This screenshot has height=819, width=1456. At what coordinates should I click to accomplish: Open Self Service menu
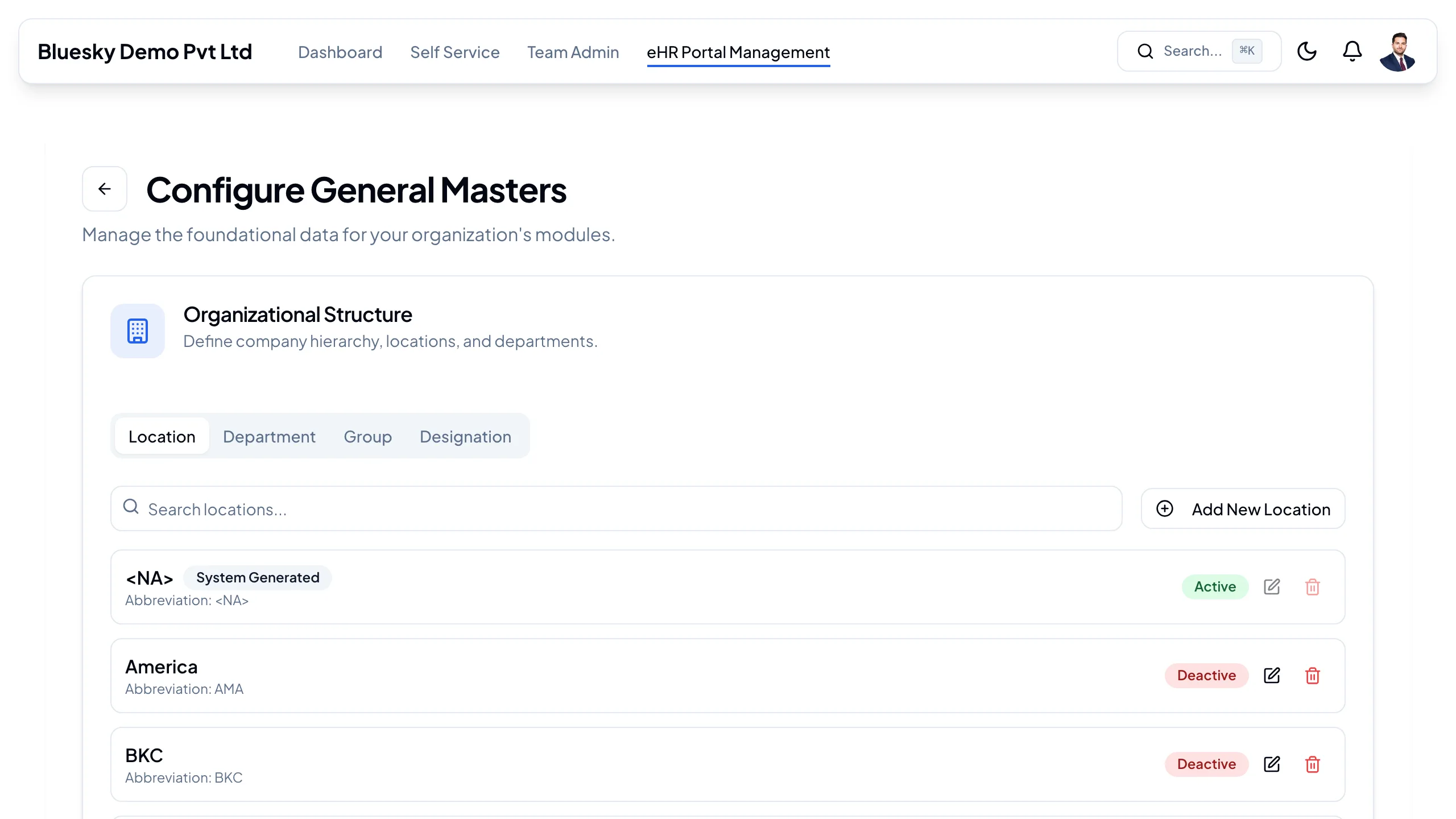coord(455,52)
